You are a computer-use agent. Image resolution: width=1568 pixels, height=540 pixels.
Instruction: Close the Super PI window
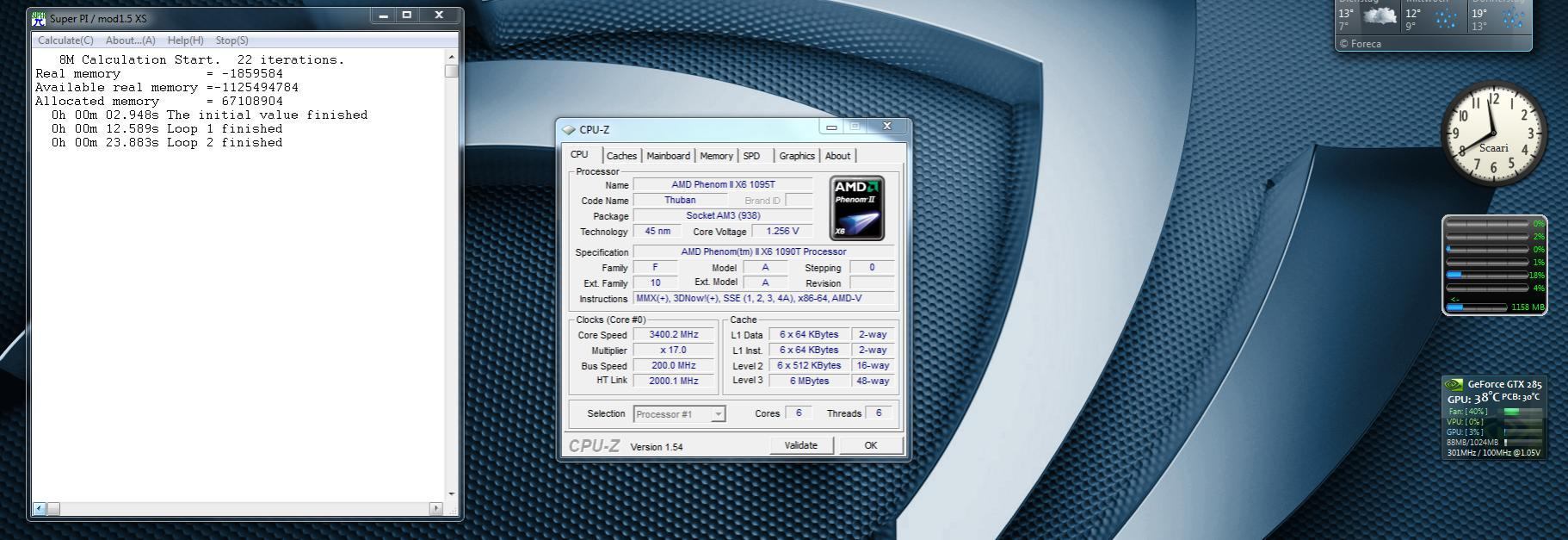click(x=439, y=15)
